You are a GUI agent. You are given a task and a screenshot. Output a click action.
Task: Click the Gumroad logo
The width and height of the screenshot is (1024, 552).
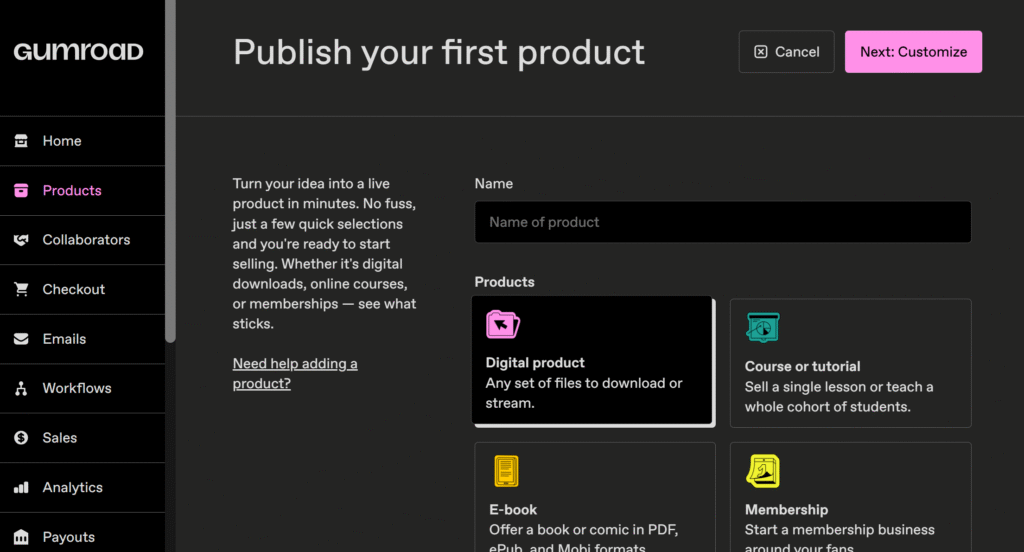pyautogui.click(x=78, y=52)
